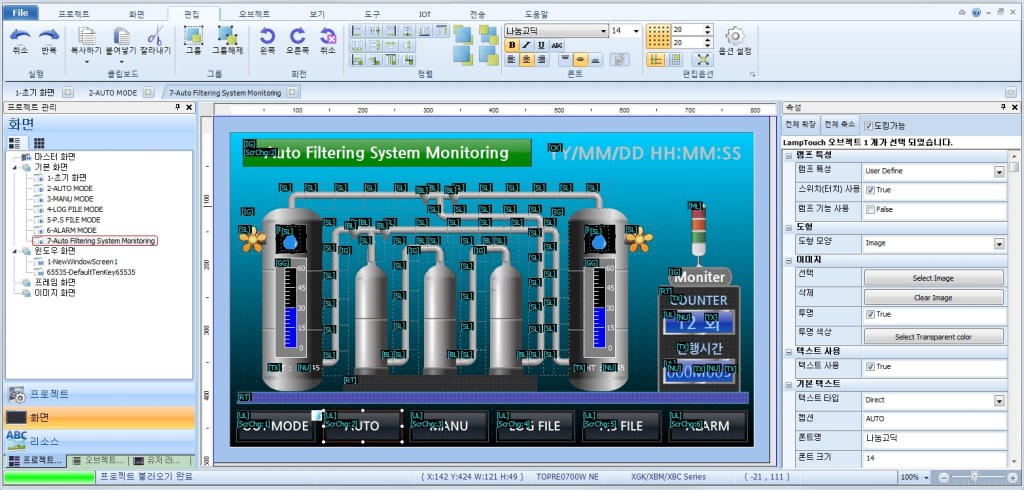1024x490 pixels.
Task: Click the Group (그룹) objects icon
Action: coord(193,37)
